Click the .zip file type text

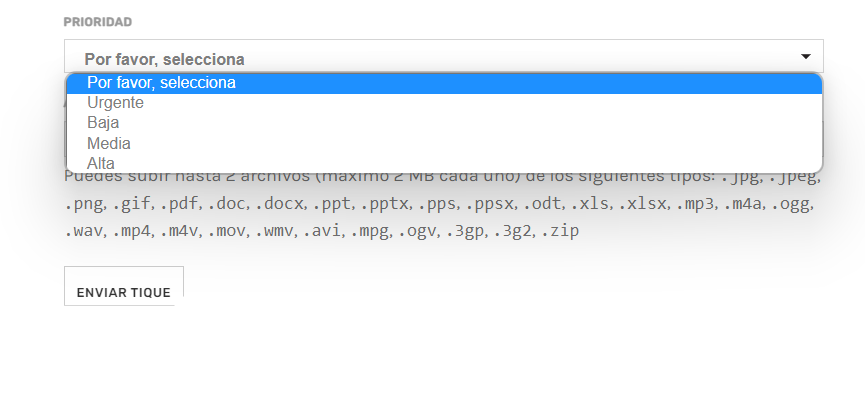(560, 231)
